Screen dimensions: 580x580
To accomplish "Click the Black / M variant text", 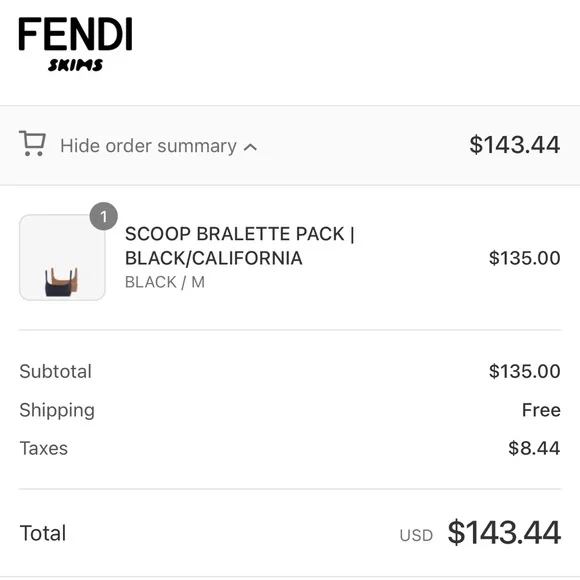I will point(165,282).
